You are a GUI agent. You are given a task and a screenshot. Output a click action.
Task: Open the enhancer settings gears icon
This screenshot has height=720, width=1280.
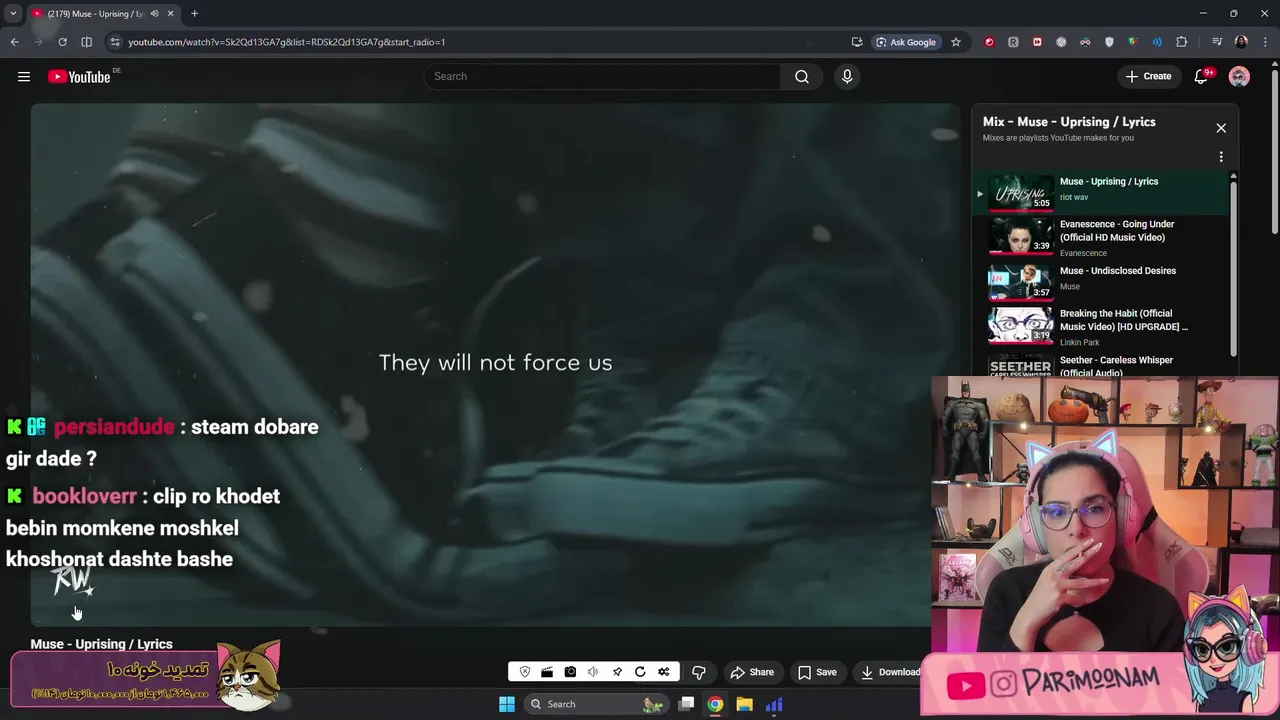[663, 672]
